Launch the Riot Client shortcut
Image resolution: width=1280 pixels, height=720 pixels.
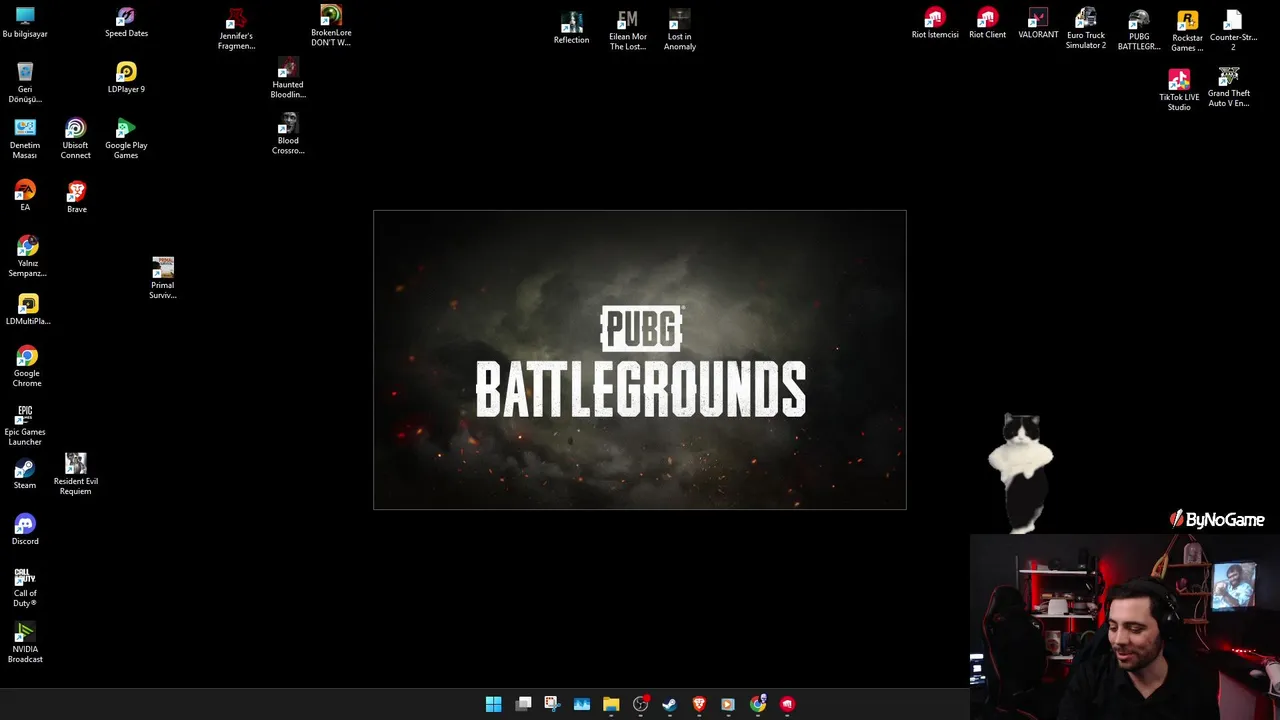[x=987, y=23]
